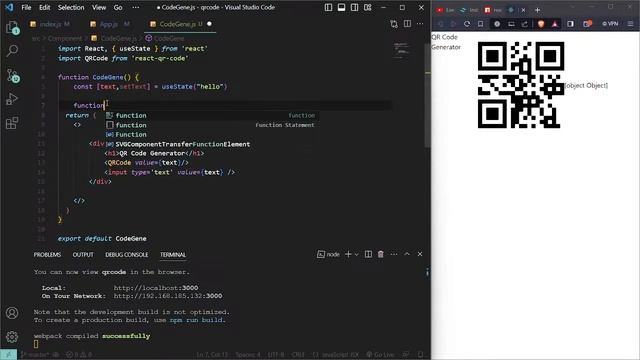Click the Brave Rewards triangle icon
This screenshot has width=640, height=360.
[555, 24]
